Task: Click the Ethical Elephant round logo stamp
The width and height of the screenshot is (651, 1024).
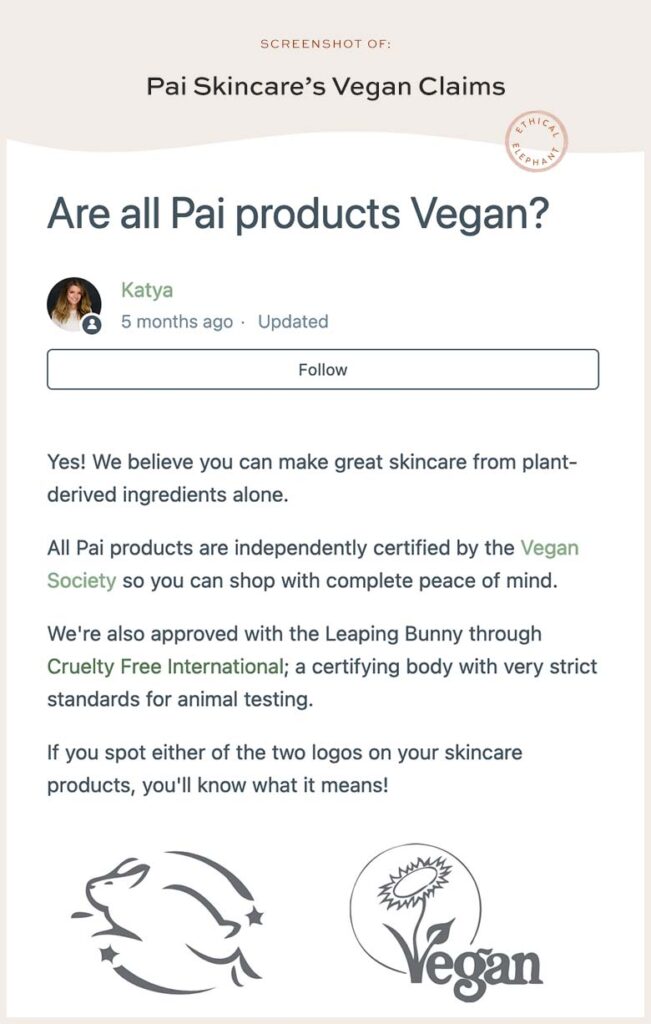Action: pos(537,141)
